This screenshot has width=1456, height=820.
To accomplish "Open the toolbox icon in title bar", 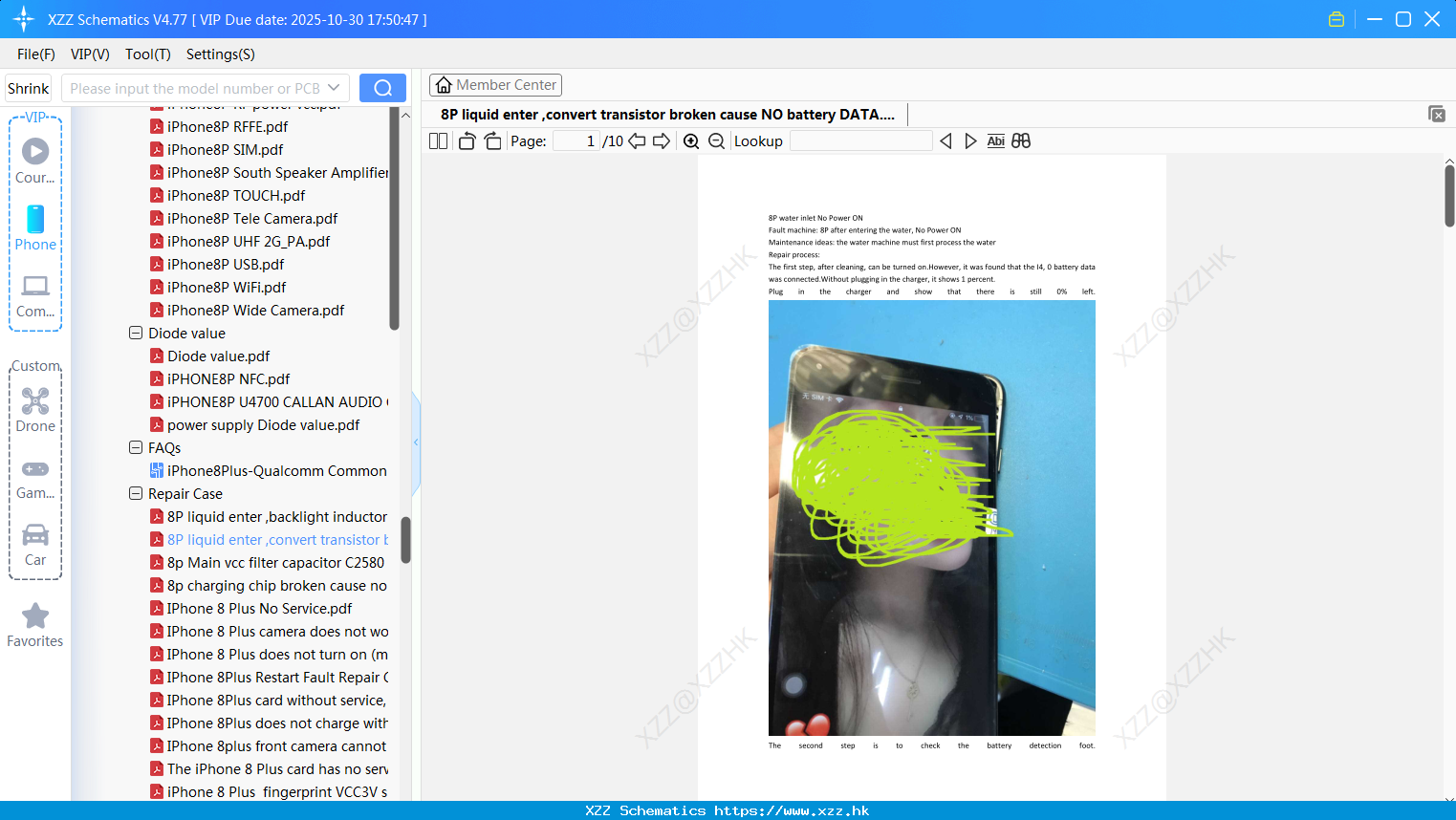I will click(1336, 19).
